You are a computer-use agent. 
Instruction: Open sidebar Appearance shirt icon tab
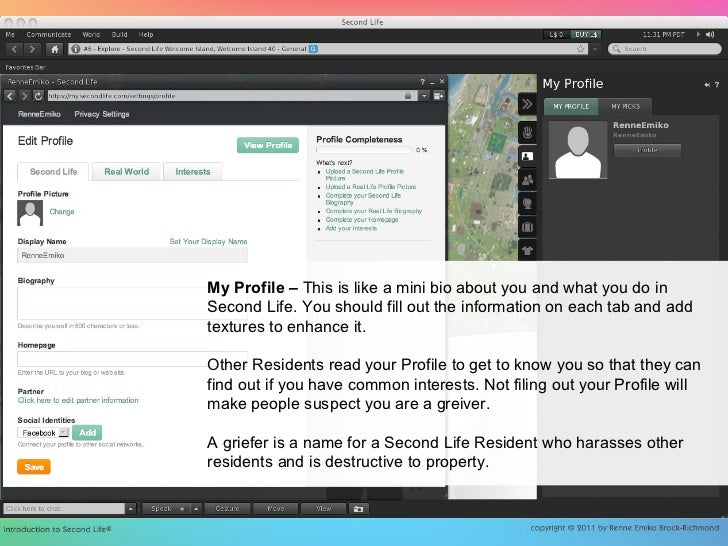tap(527, 251)
